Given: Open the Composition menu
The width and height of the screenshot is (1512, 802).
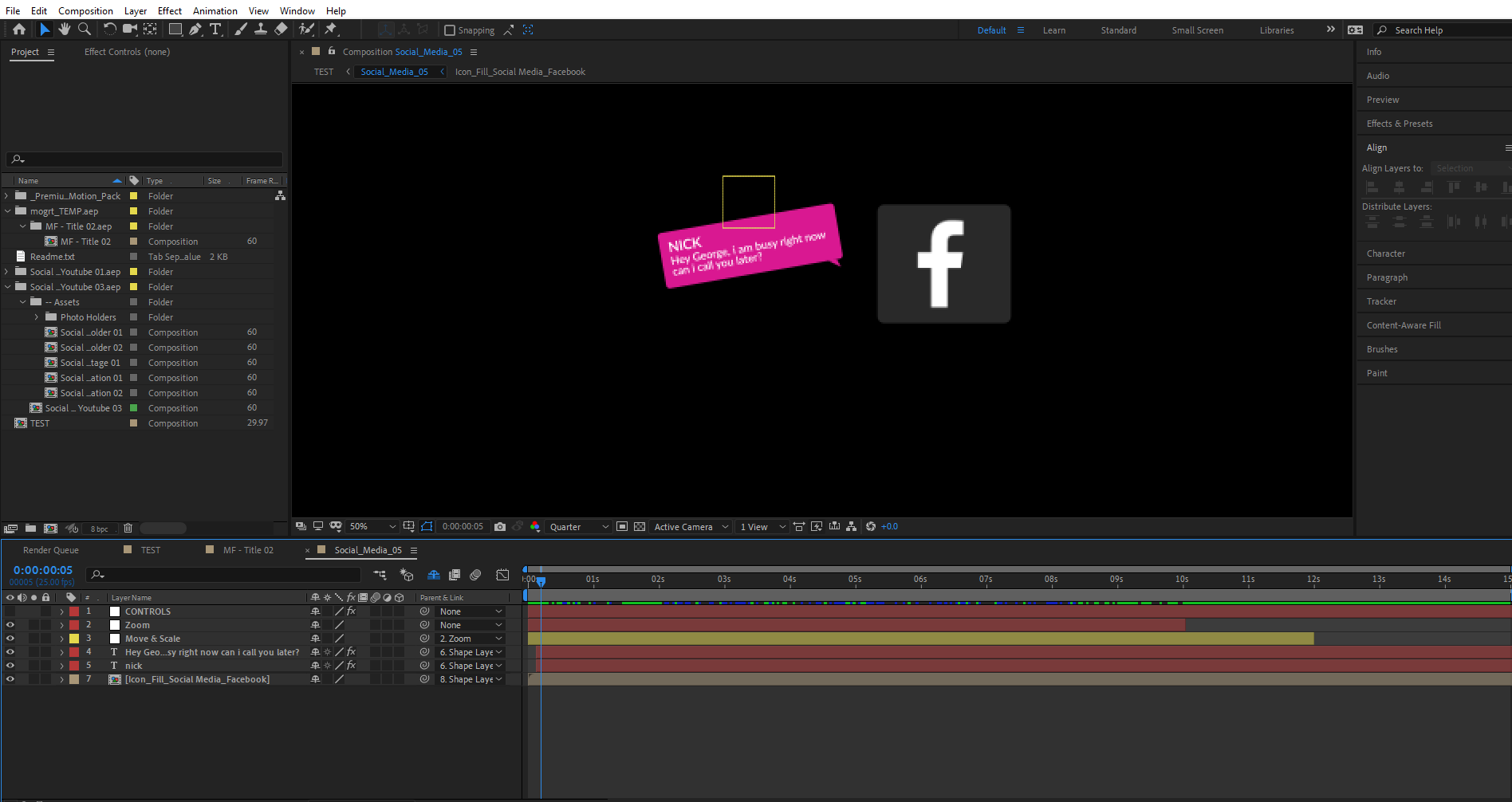Looking at the screenshot, I should 85,10.
